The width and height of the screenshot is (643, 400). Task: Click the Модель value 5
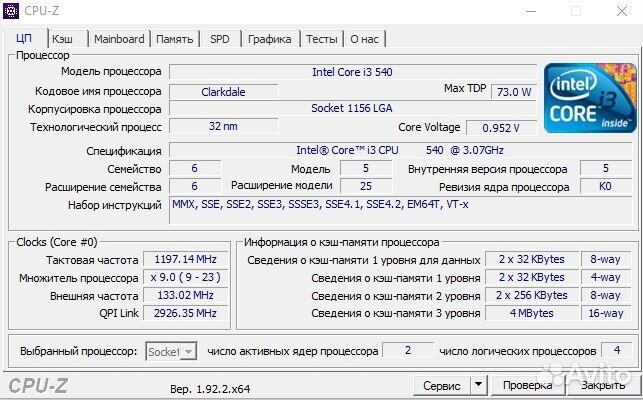click(366, 168)
